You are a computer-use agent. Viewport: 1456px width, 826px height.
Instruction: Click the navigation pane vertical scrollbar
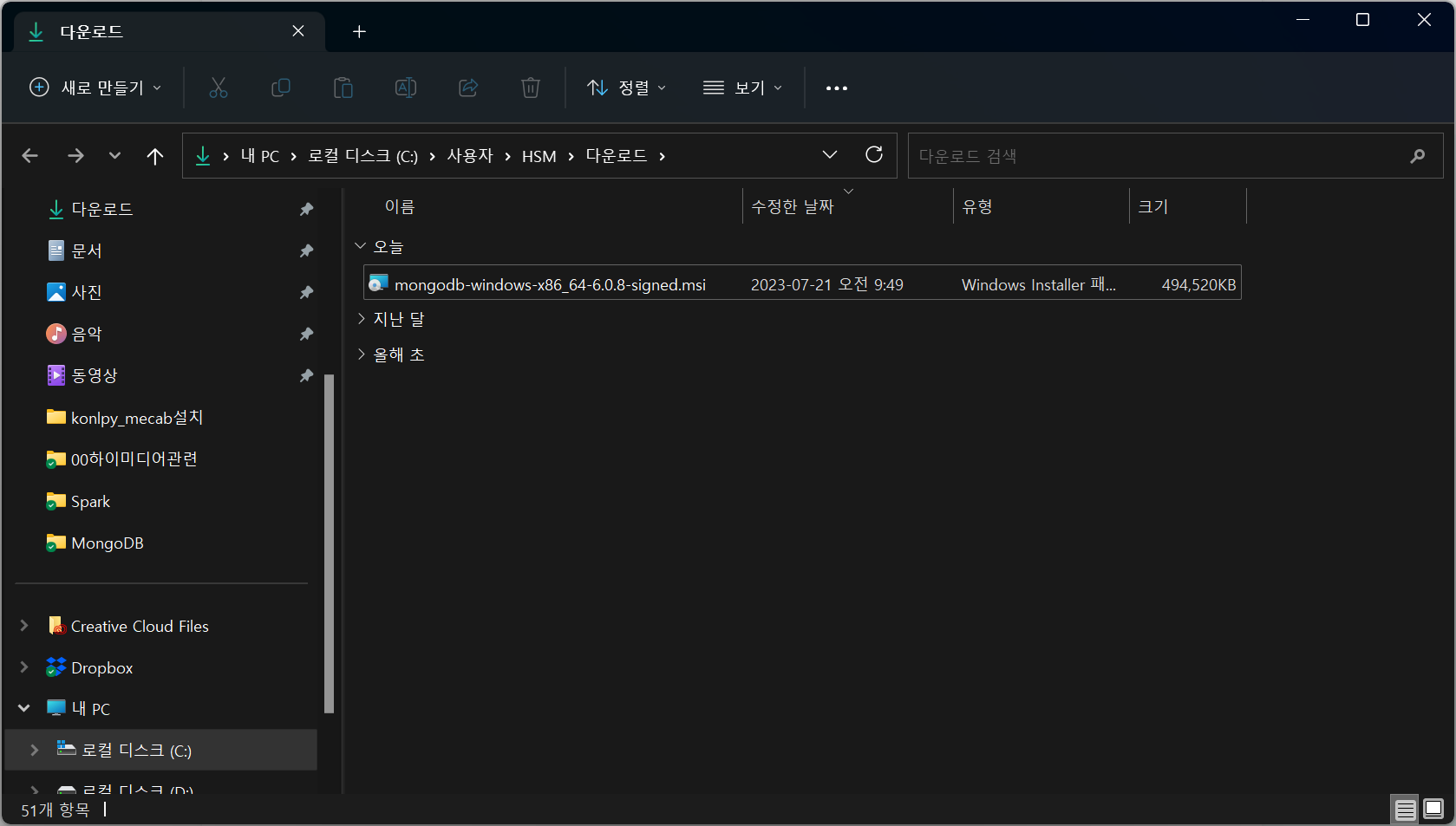click(329, 543)
